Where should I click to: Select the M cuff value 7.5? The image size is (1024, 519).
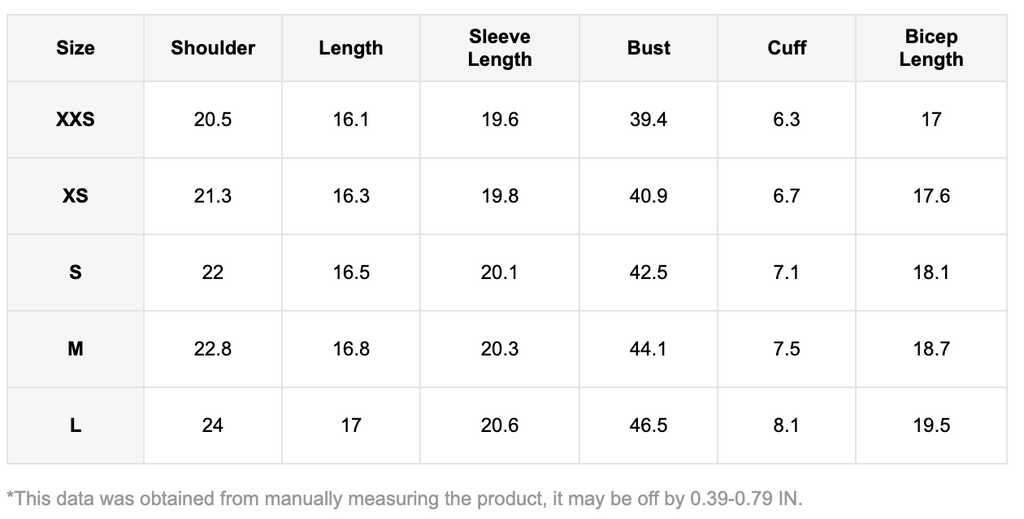click(x=787, y=349)
